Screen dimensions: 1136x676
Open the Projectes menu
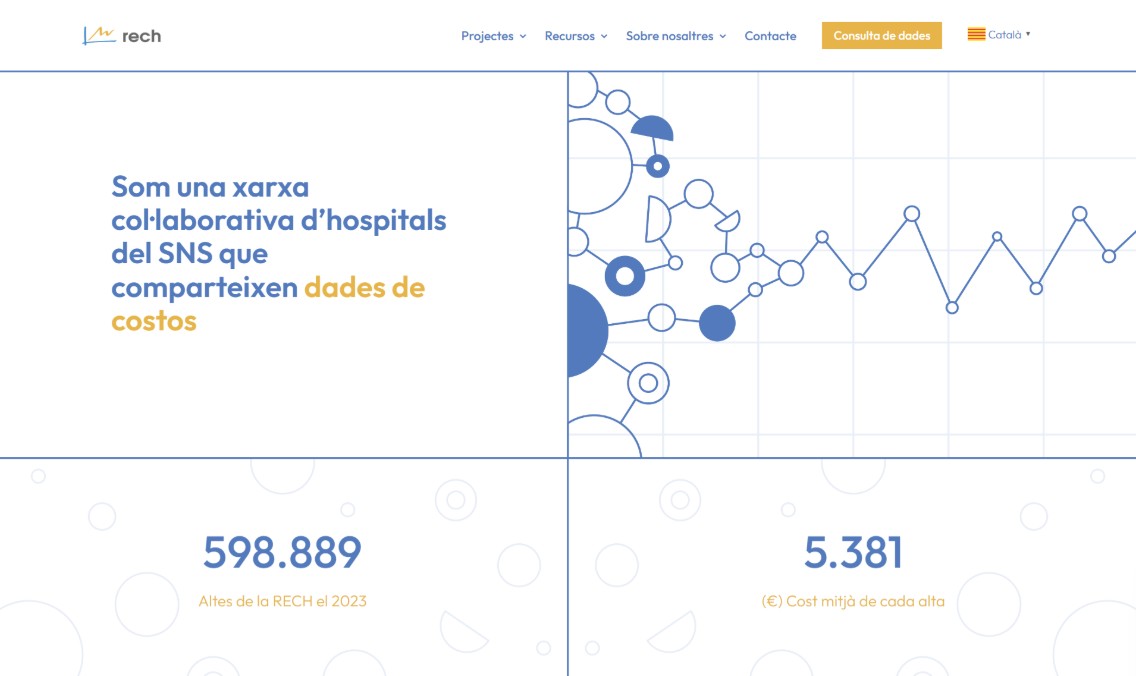(x=487, y=36)
